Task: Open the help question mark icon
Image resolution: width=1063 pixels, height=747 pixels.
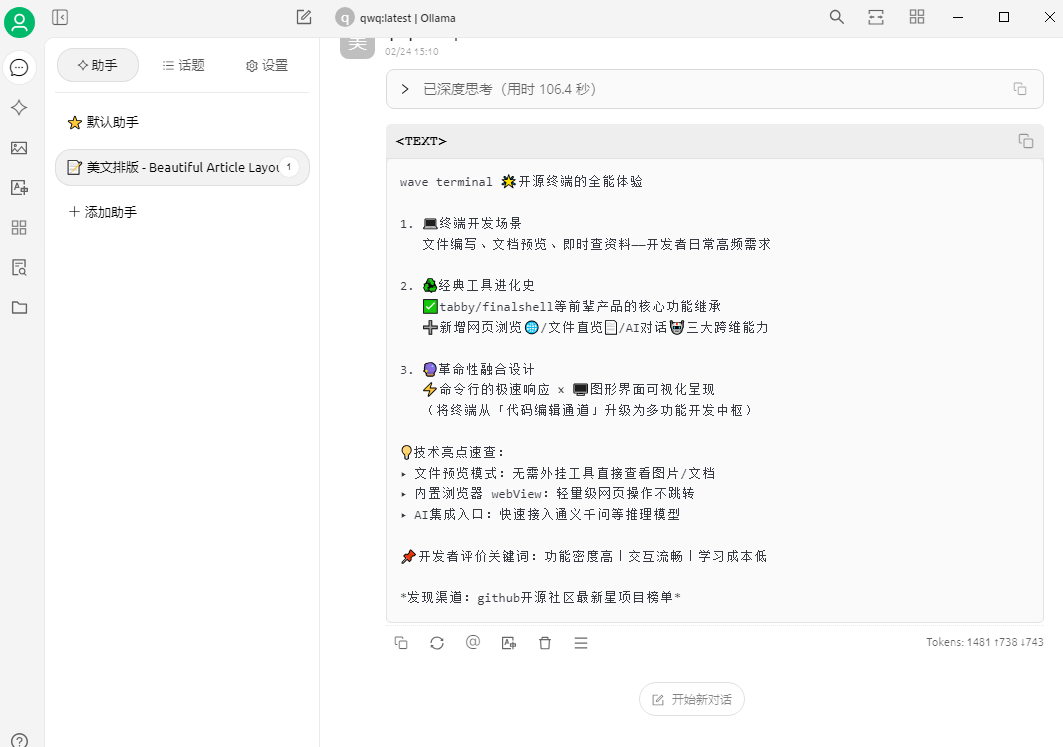Action: 19,741
